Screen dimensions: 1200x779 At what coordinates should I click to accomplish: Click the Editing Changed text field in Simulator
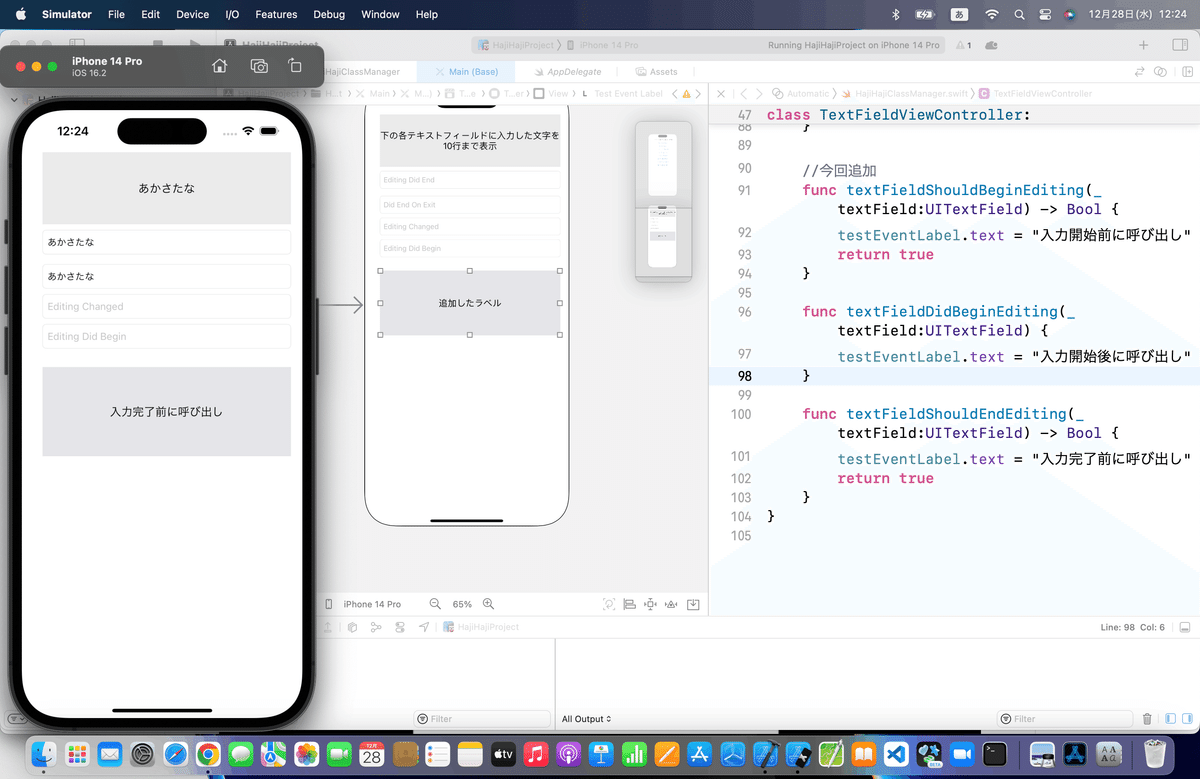[x=166, y=307]
